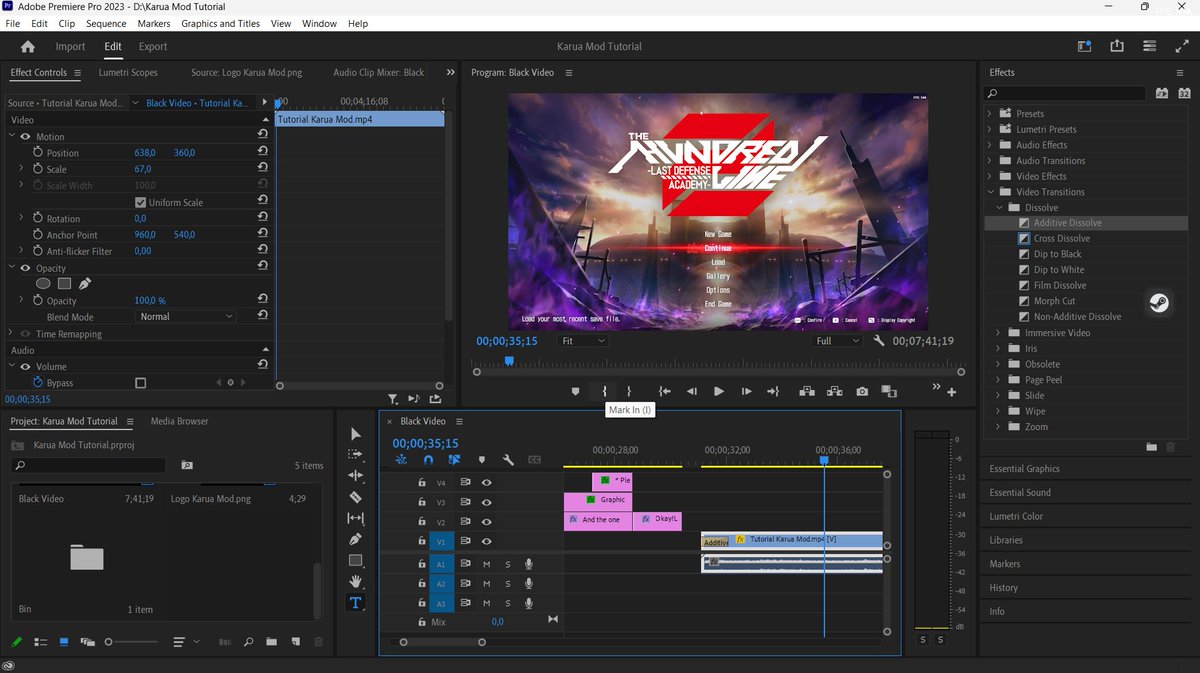Toggle Snap in Timeline magnet icon
The image size is (1200, 673).
pos(428,460)
